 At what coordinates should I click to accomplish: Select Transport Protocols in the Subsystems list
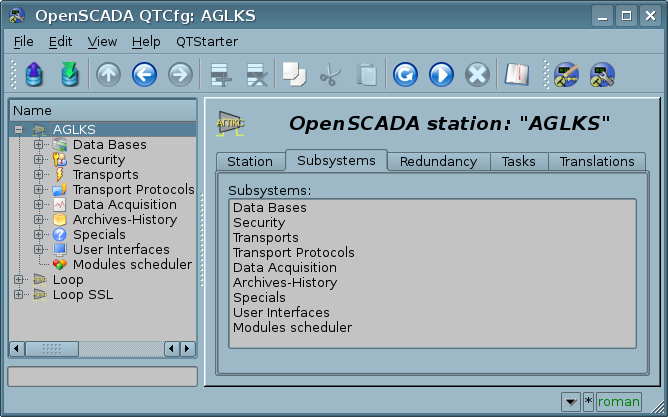(x=283, y=253)
